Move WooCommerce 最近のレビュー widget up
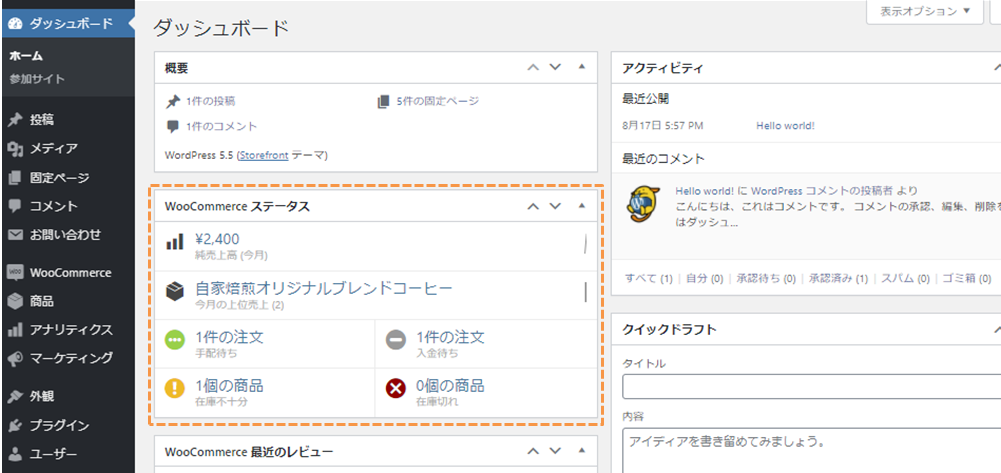The image size is (1001, 473). pos(533,452)
